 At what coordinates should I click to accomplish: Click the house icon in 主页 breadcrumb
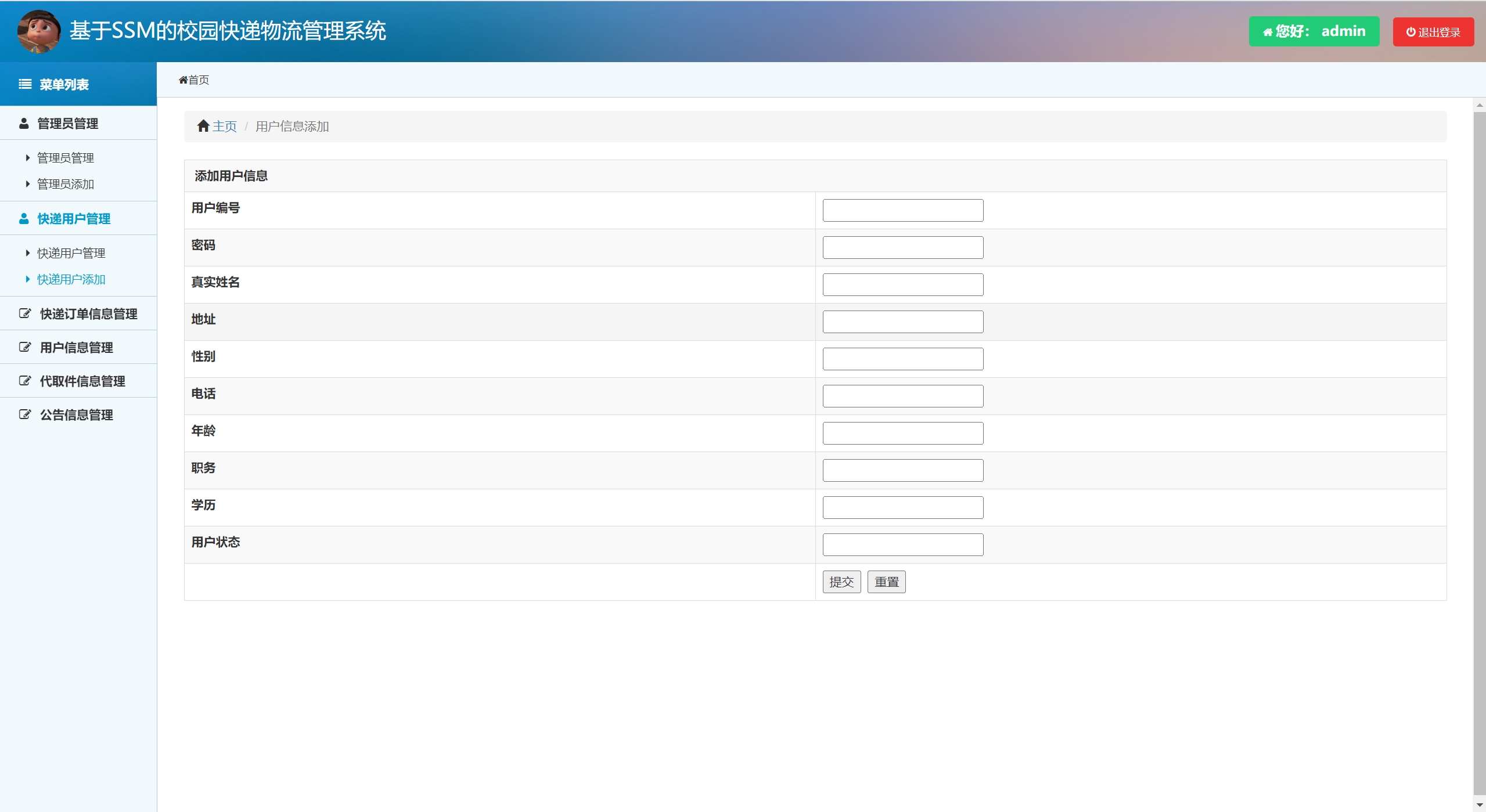[203, 126]
